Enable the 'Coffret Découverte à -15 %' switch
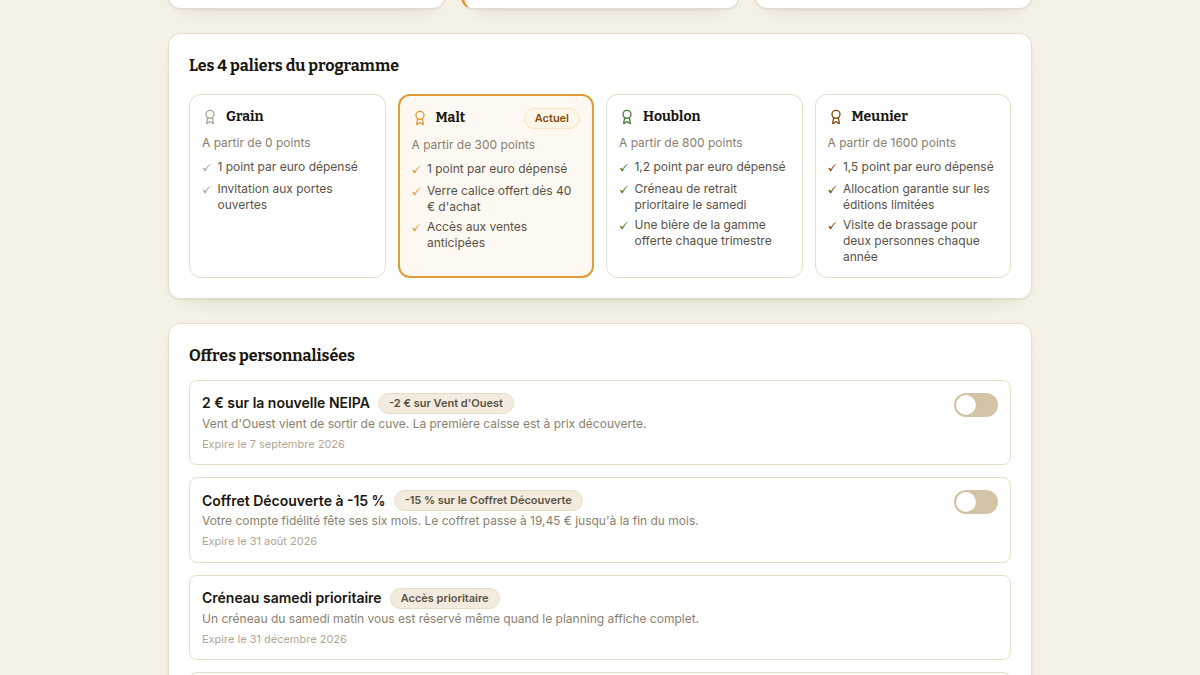This screenshot has height=675, width=1200. (976, 502)
